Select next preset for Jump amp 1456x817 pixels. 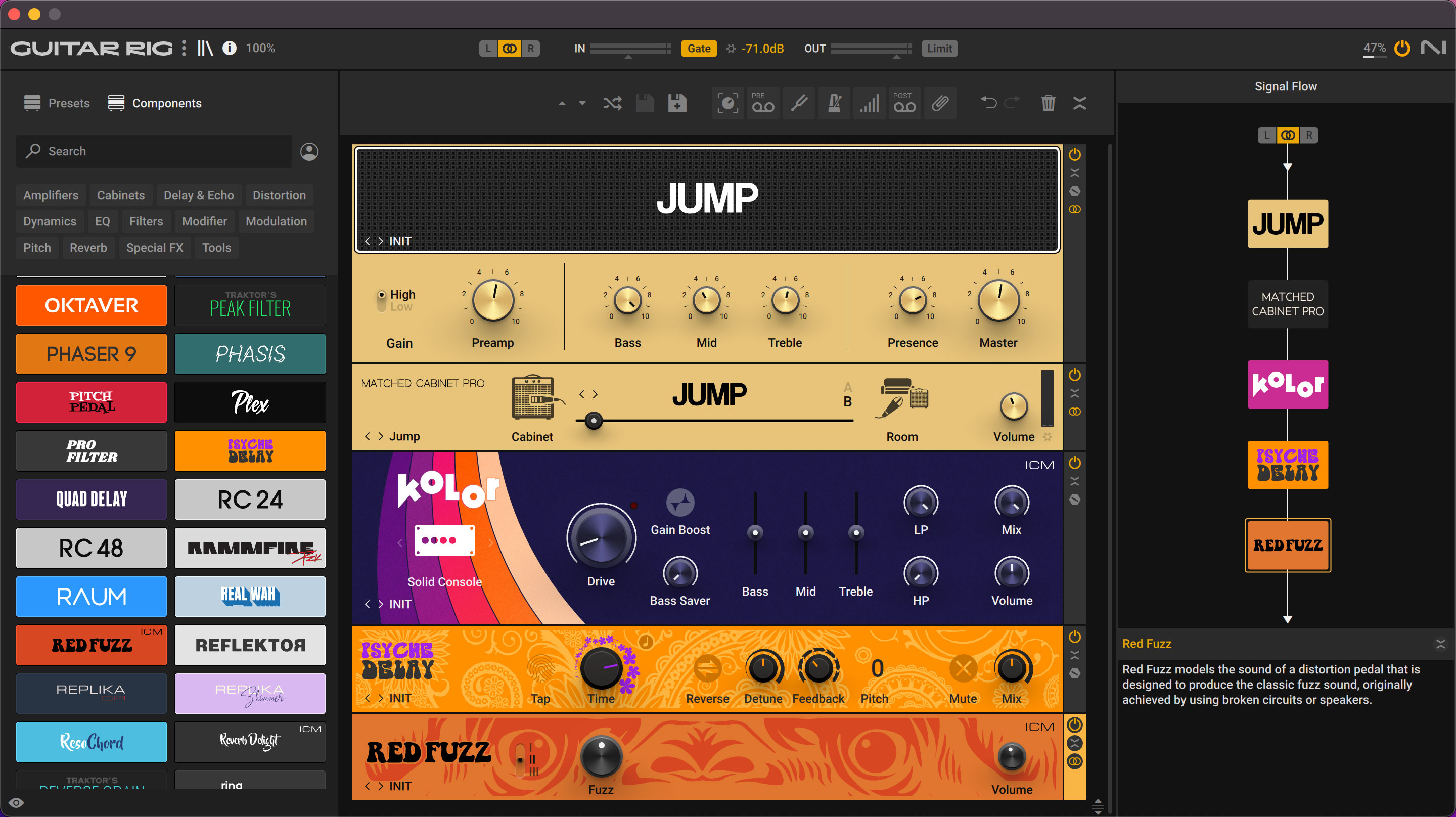380,242
